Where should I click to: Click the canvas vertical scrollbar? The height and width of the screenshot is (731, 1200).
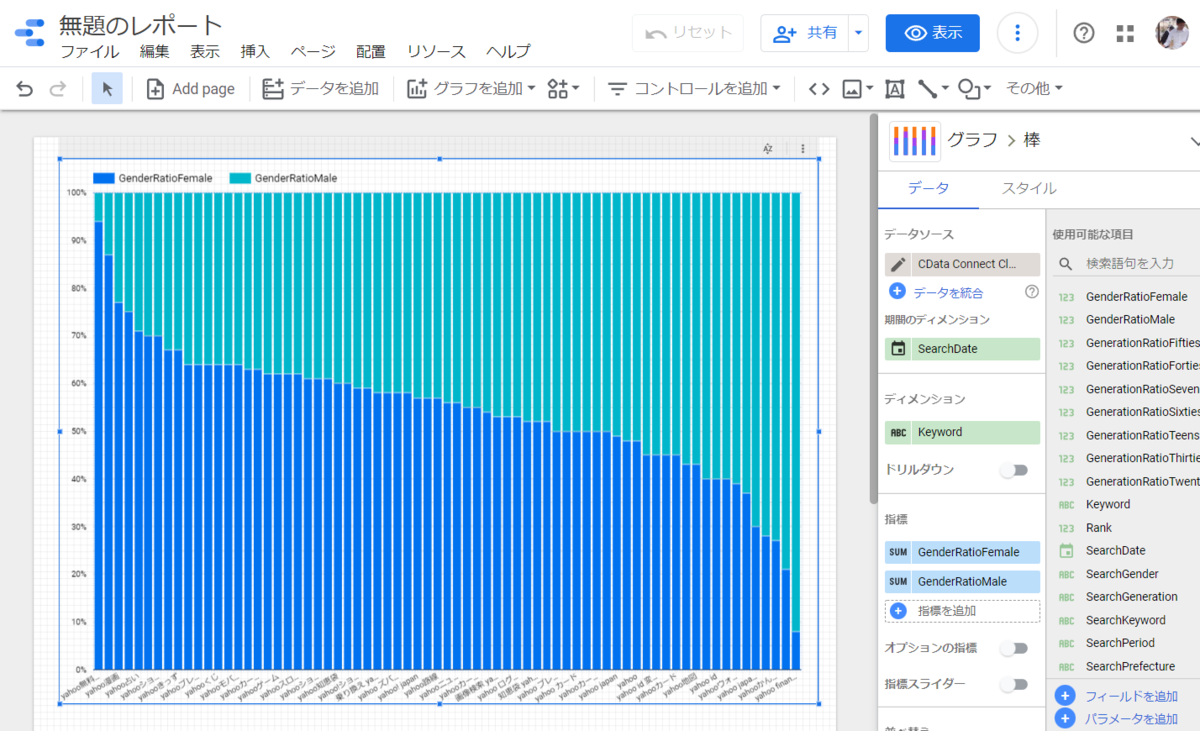tap(873, 310)
